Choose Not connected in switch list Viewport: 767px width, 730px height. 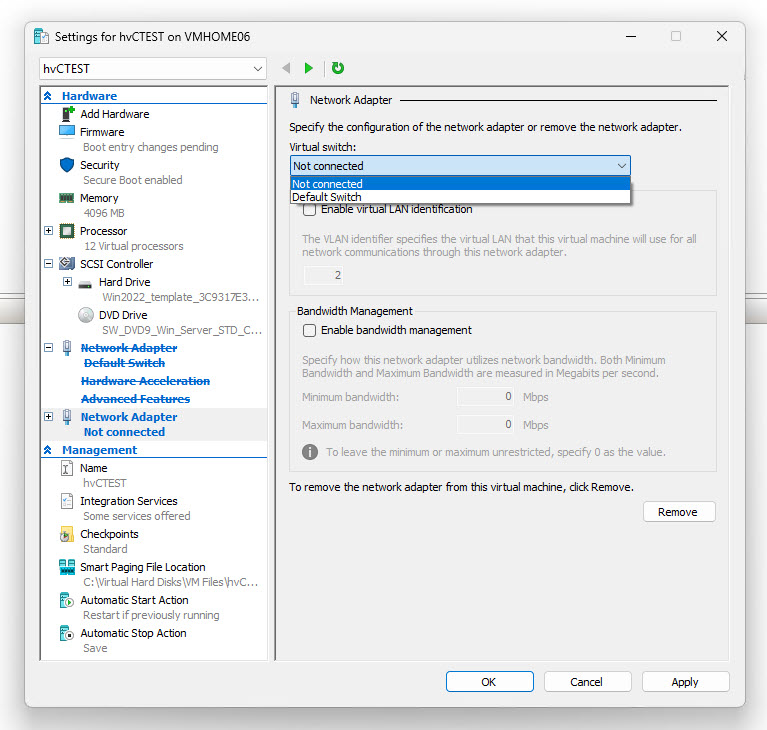tap(460, 184)
